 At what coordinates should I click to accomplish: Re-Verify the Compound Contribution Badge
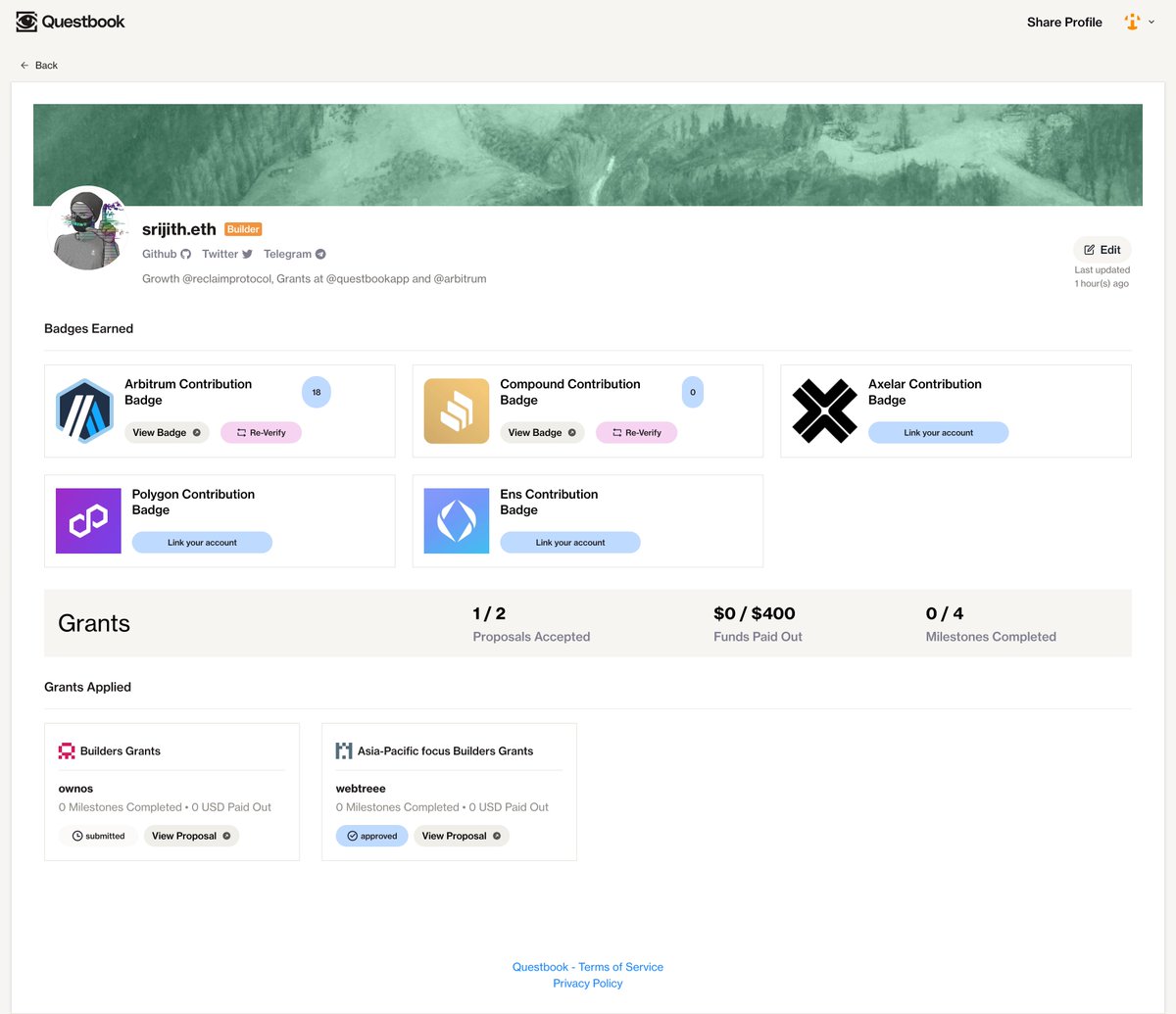636,432
